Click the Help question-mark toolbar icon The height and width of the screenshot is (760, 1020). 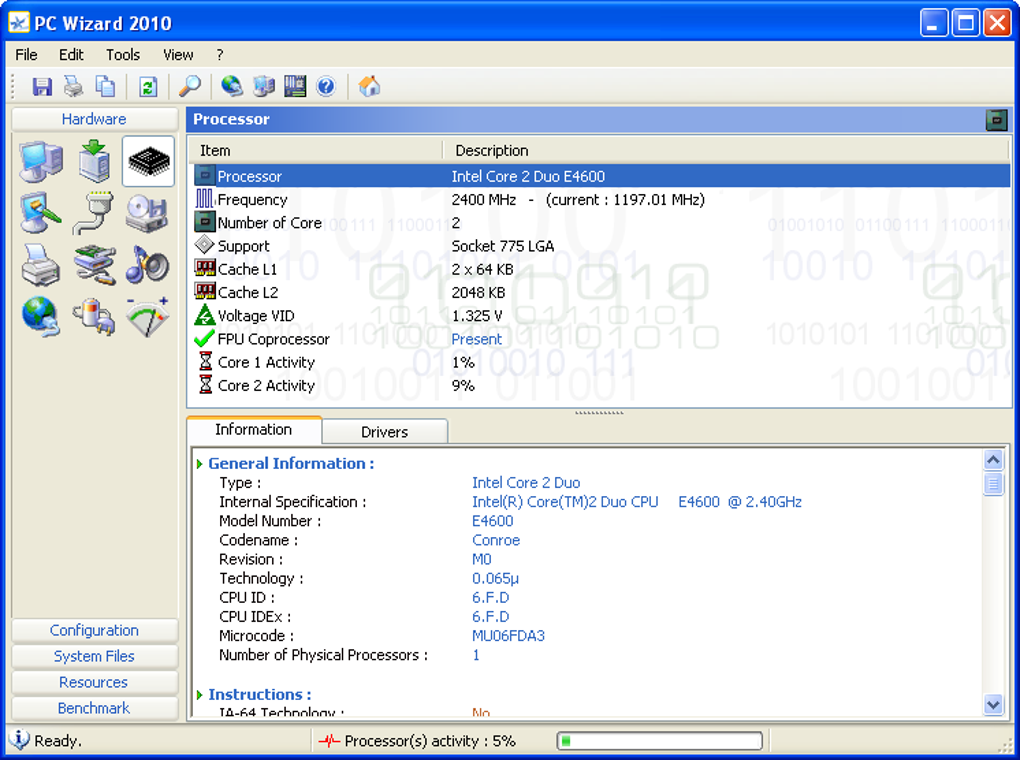[x=326, y=86]
